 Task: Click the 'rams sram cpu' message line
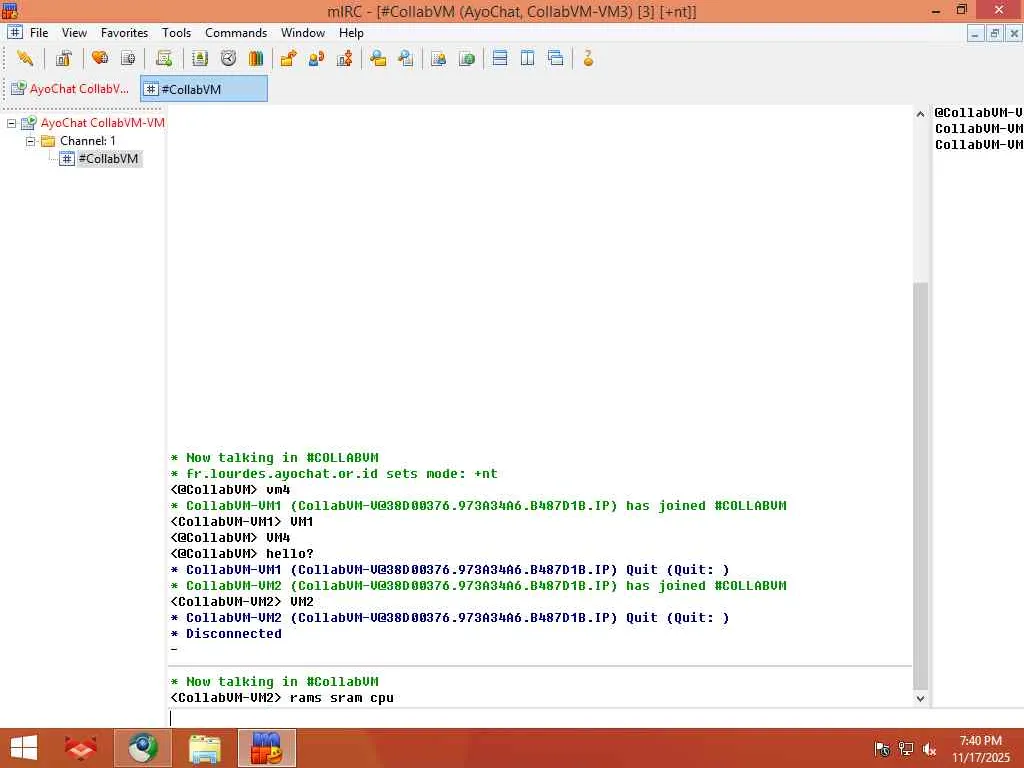(281, 697)
